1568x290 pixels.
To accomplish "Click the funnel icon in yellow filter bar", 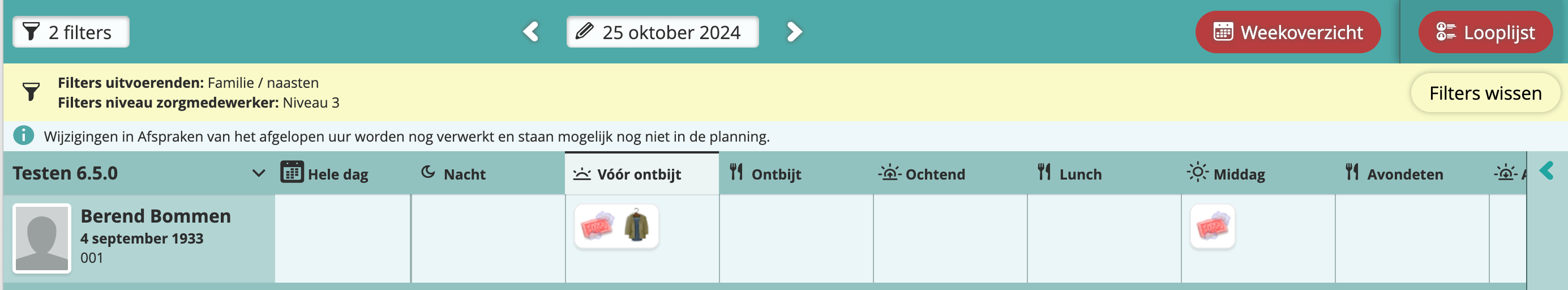I will (31, 92).
